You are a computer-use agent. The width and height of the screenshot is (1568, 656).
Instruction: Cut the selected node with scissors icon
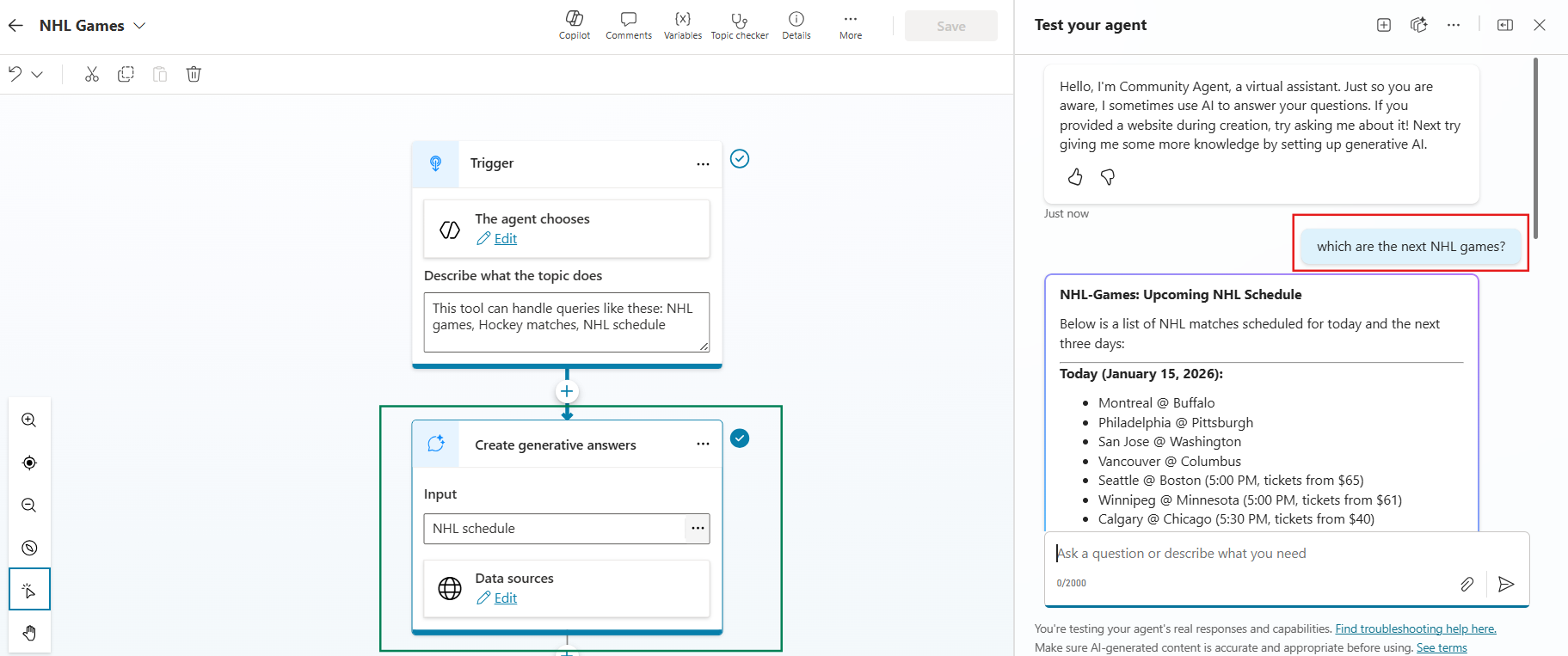[92, 74]
